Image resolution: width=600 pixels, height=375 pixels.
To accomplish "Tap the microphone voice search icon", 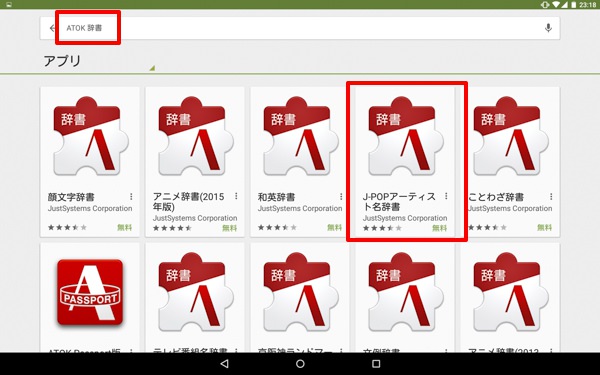I will click(548, 28).
